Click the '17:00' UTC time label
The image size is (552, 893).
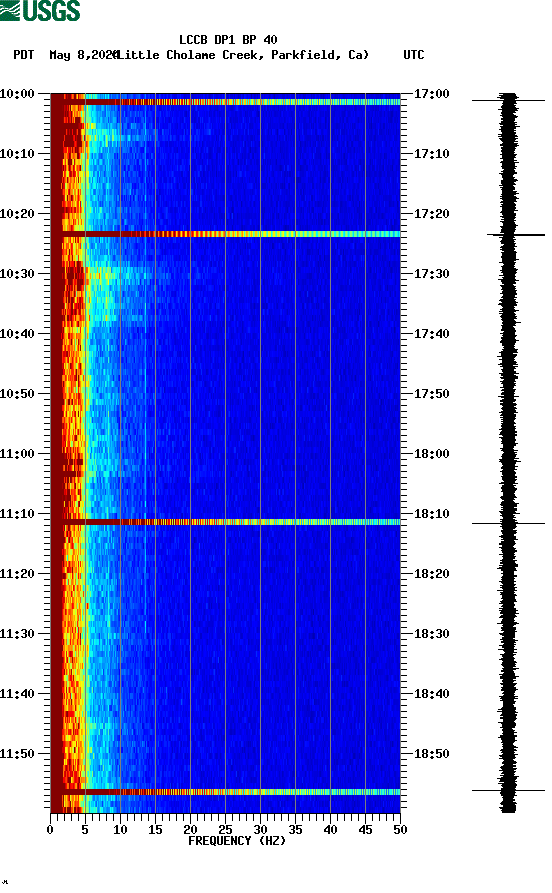[x=432, y=93]
